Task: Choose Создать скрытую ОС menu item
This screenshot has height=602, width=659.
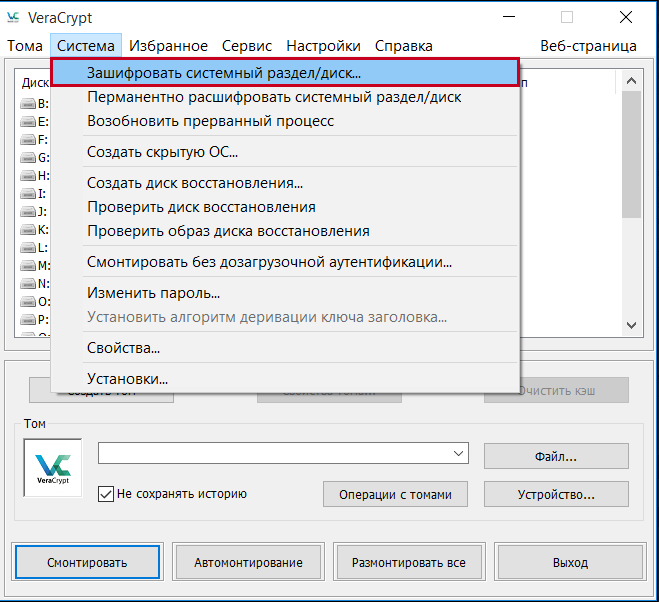Action: (x=162, y=152)
